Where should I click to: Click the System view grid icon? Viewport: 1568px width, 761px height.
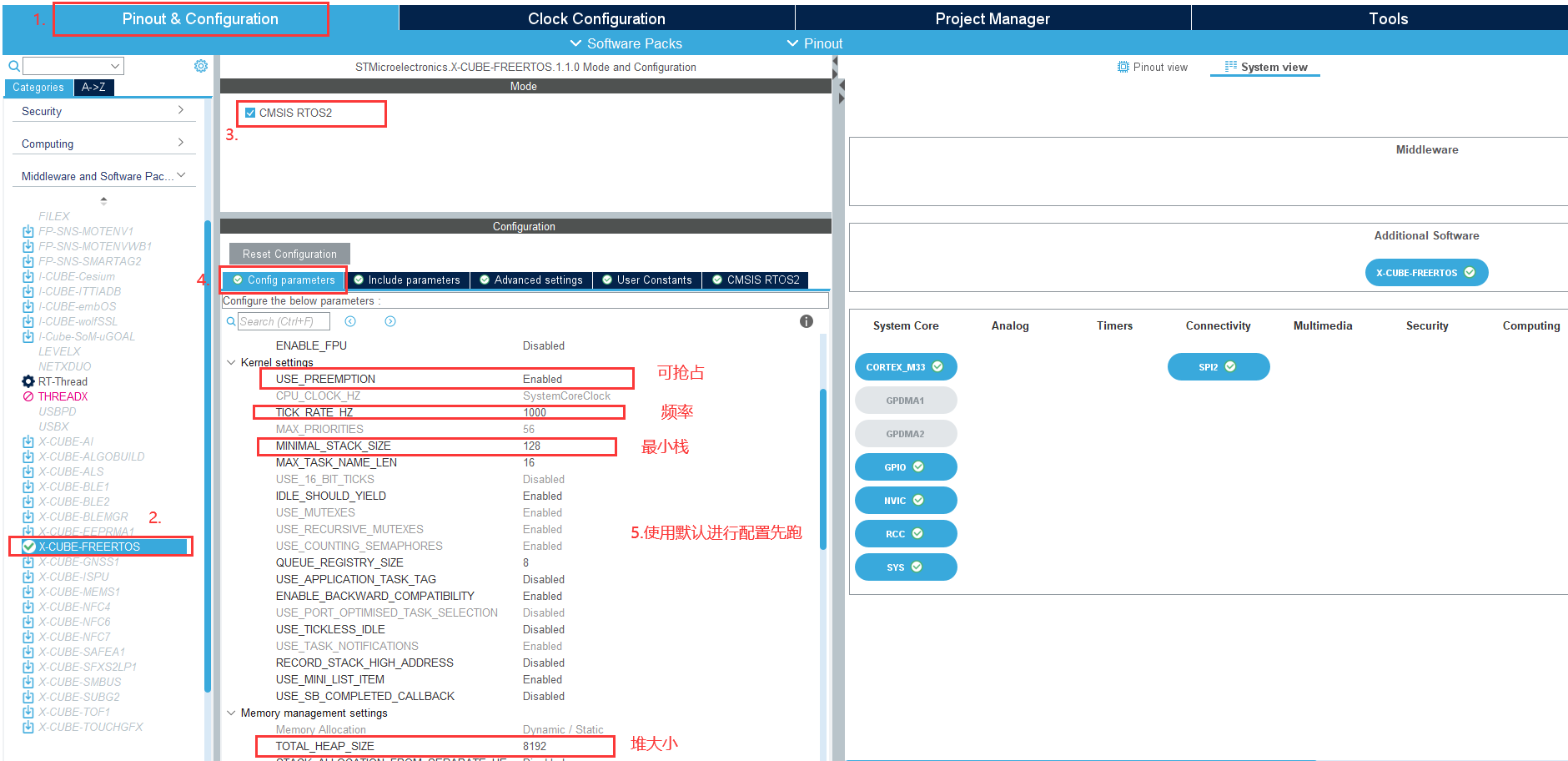tap(1231, 66)
